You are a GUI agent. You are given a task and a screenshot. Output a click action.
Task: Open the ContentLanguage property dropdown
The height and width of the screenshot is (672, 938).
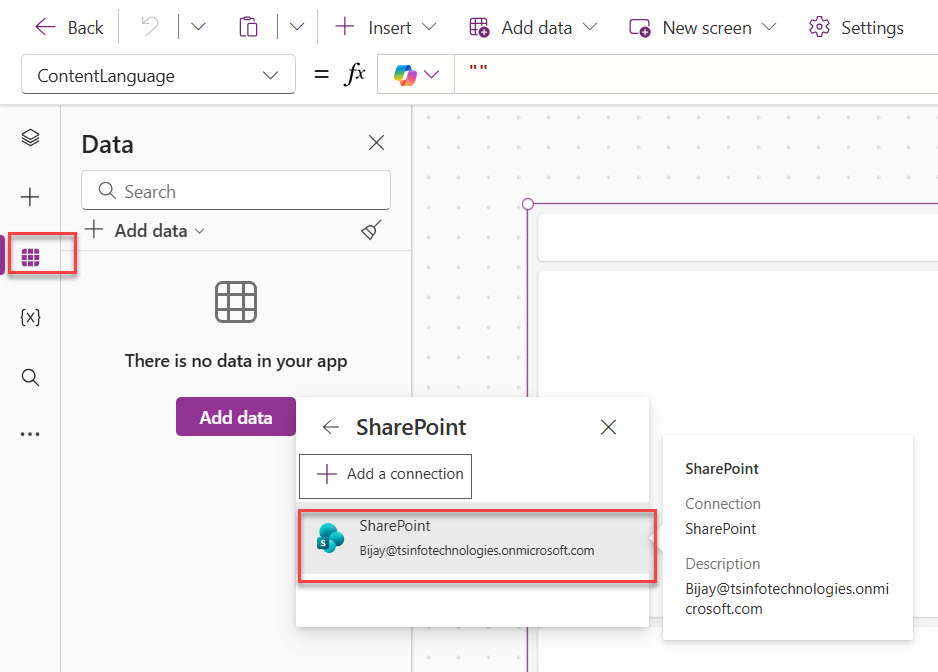click(158, 75)
